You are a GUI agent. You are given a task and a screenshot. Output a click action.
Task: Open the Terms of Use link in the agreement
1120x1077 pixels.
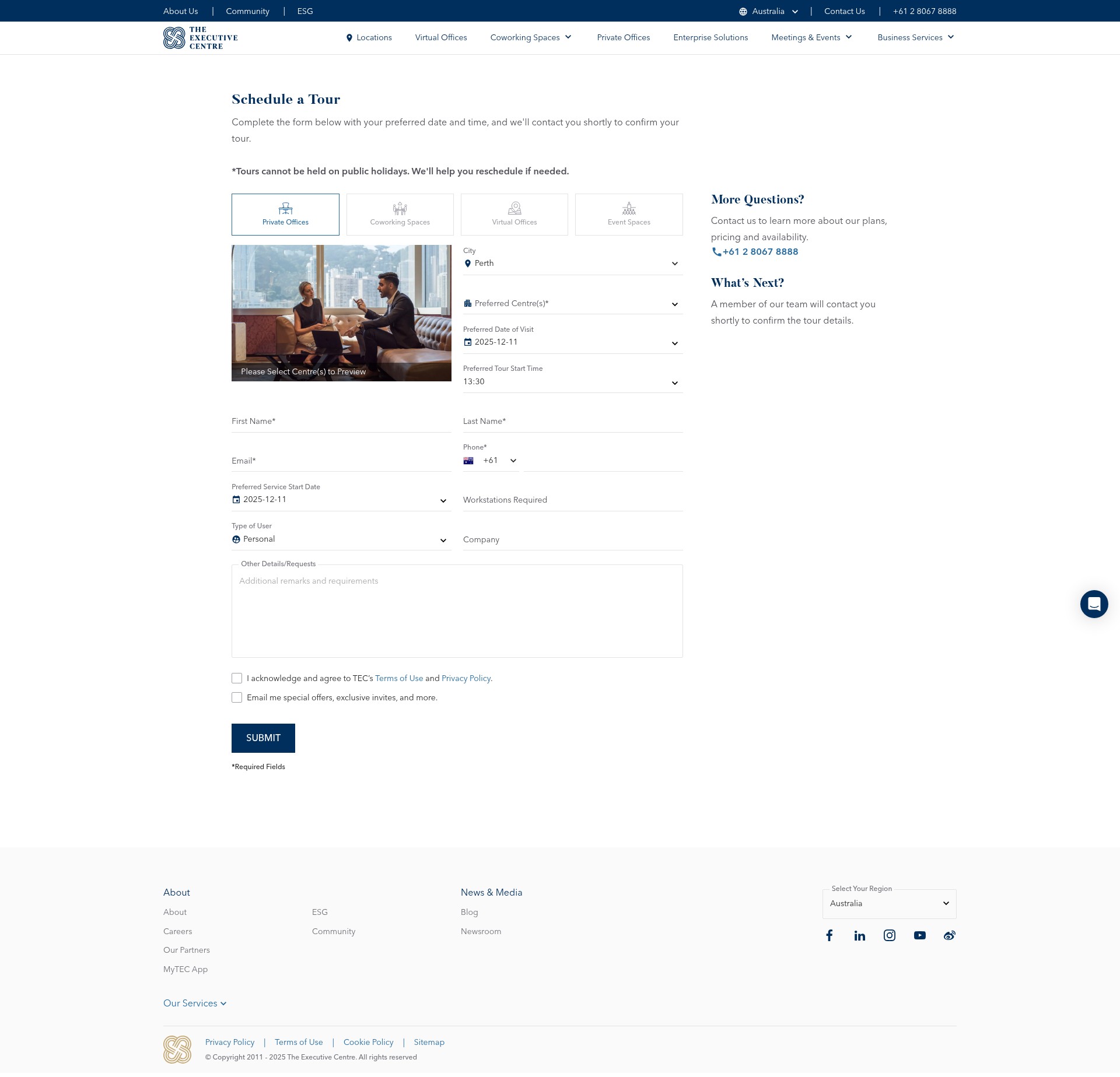point(399,679)
